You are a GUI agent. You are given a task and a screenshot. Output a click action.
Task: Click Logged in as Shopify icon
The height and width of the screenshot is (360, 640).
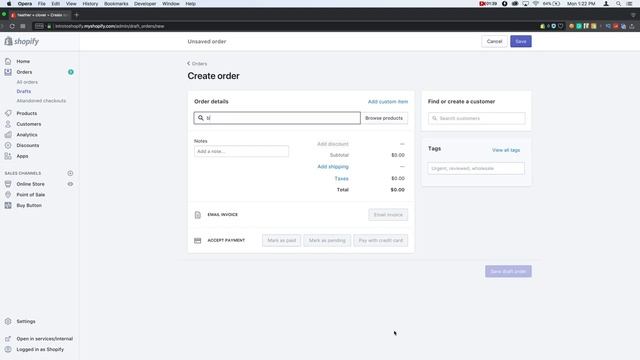pos(8,349)
